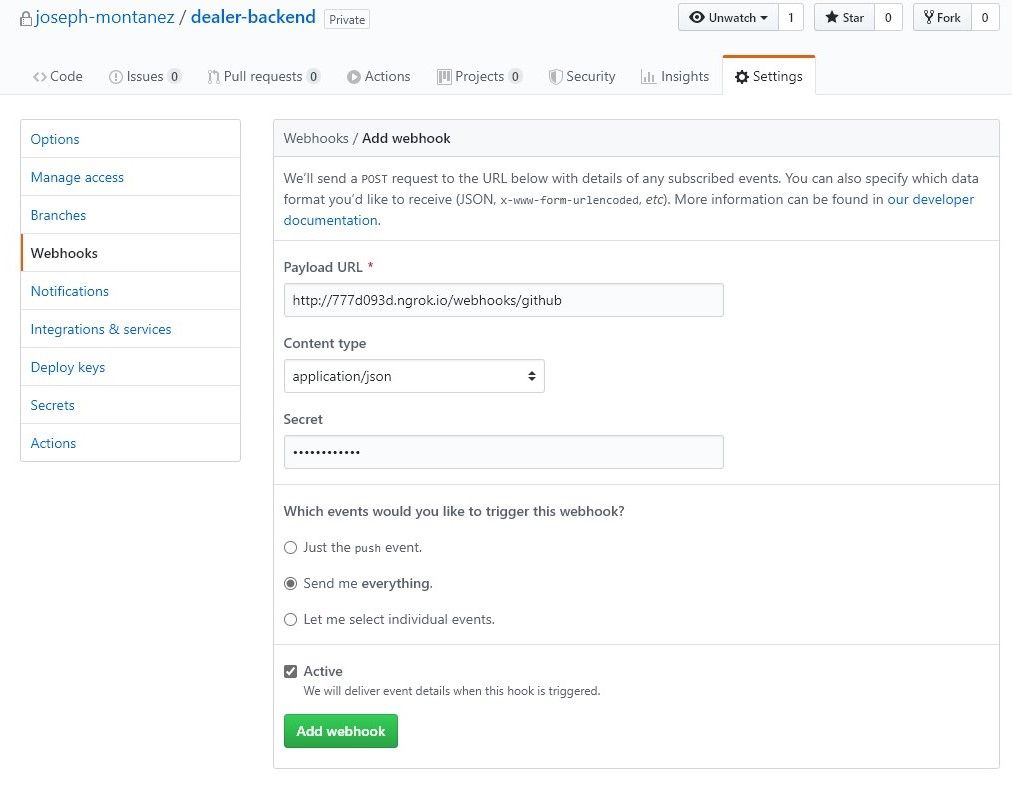Click the green Add webhook button
1012x795 pixels.
pos(341,732)
